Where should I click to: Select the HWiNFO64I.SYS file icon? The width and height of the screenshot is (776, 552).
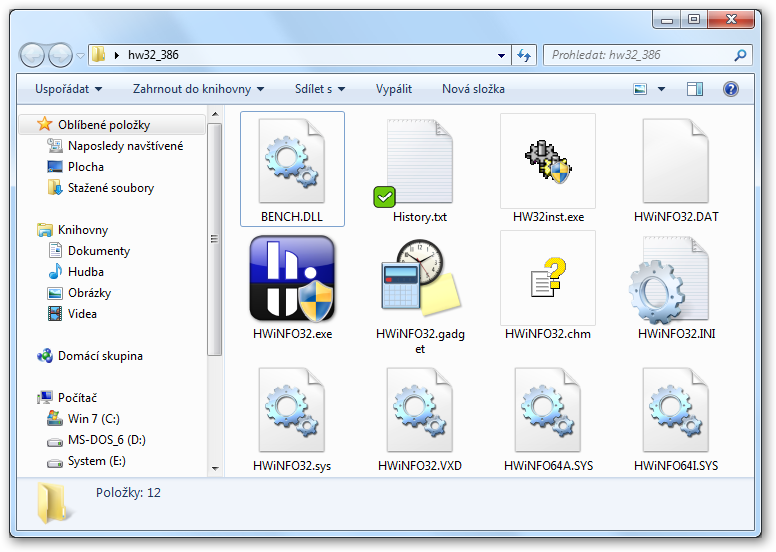click(x=676, y=409)
